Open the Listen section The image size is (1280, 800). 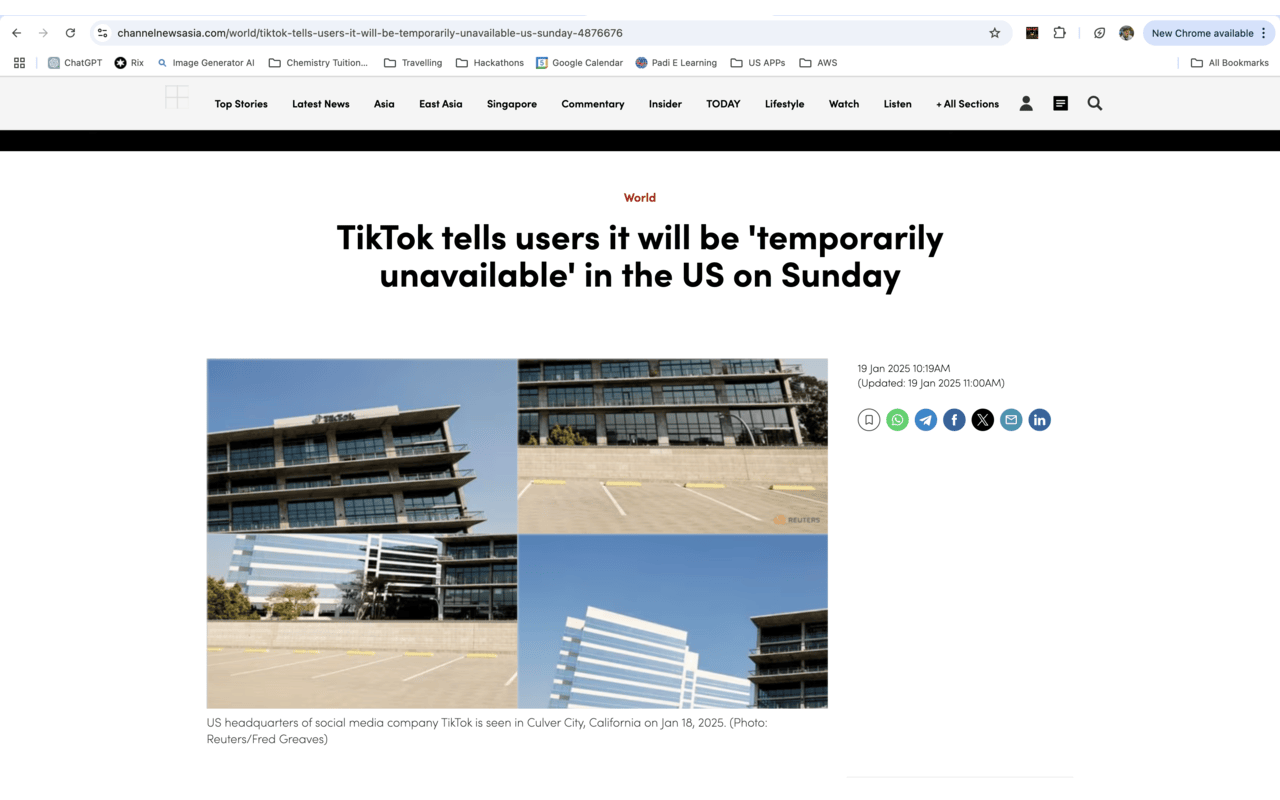tap(898, 104)
